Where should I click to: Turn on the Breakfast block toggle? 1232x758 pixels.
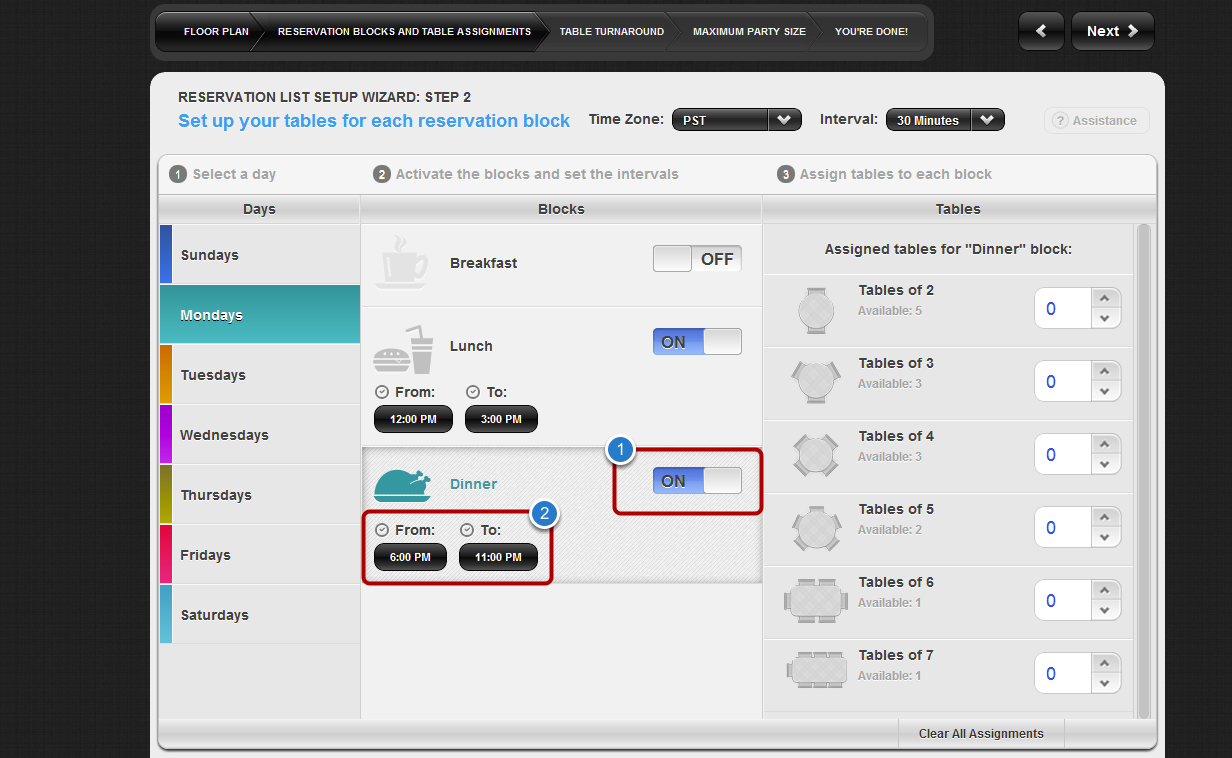pos(697,259)
